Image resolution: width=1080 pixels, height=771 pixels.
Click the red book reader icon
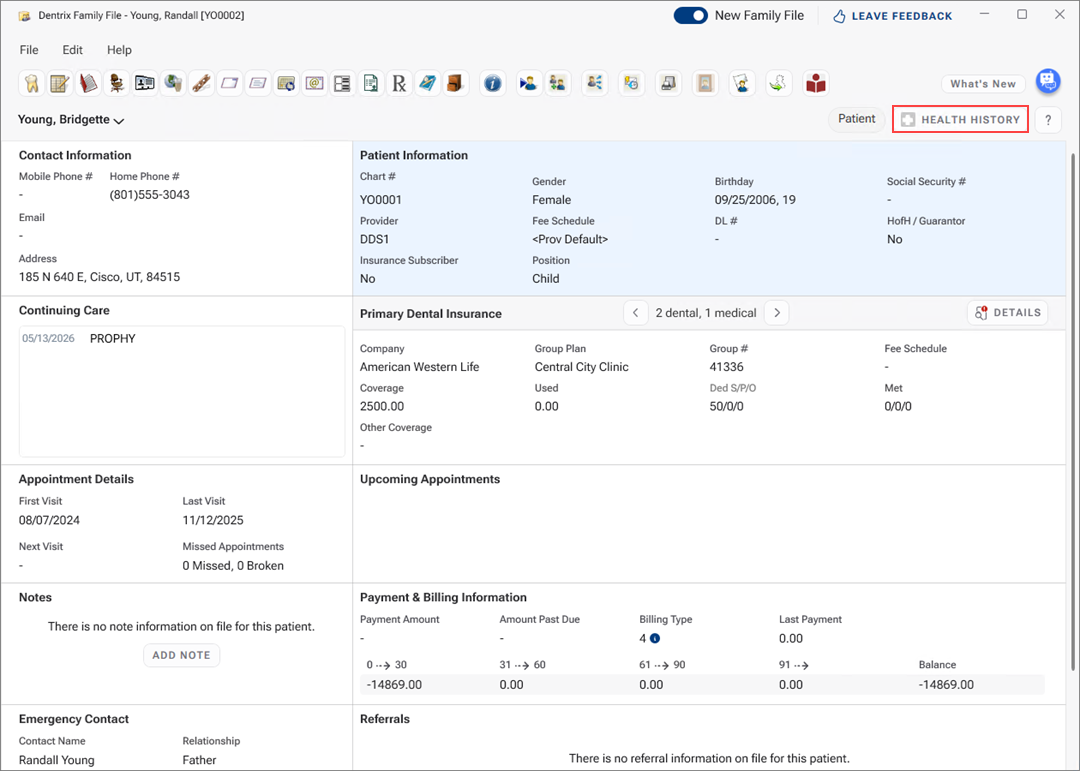coord(816,84)
